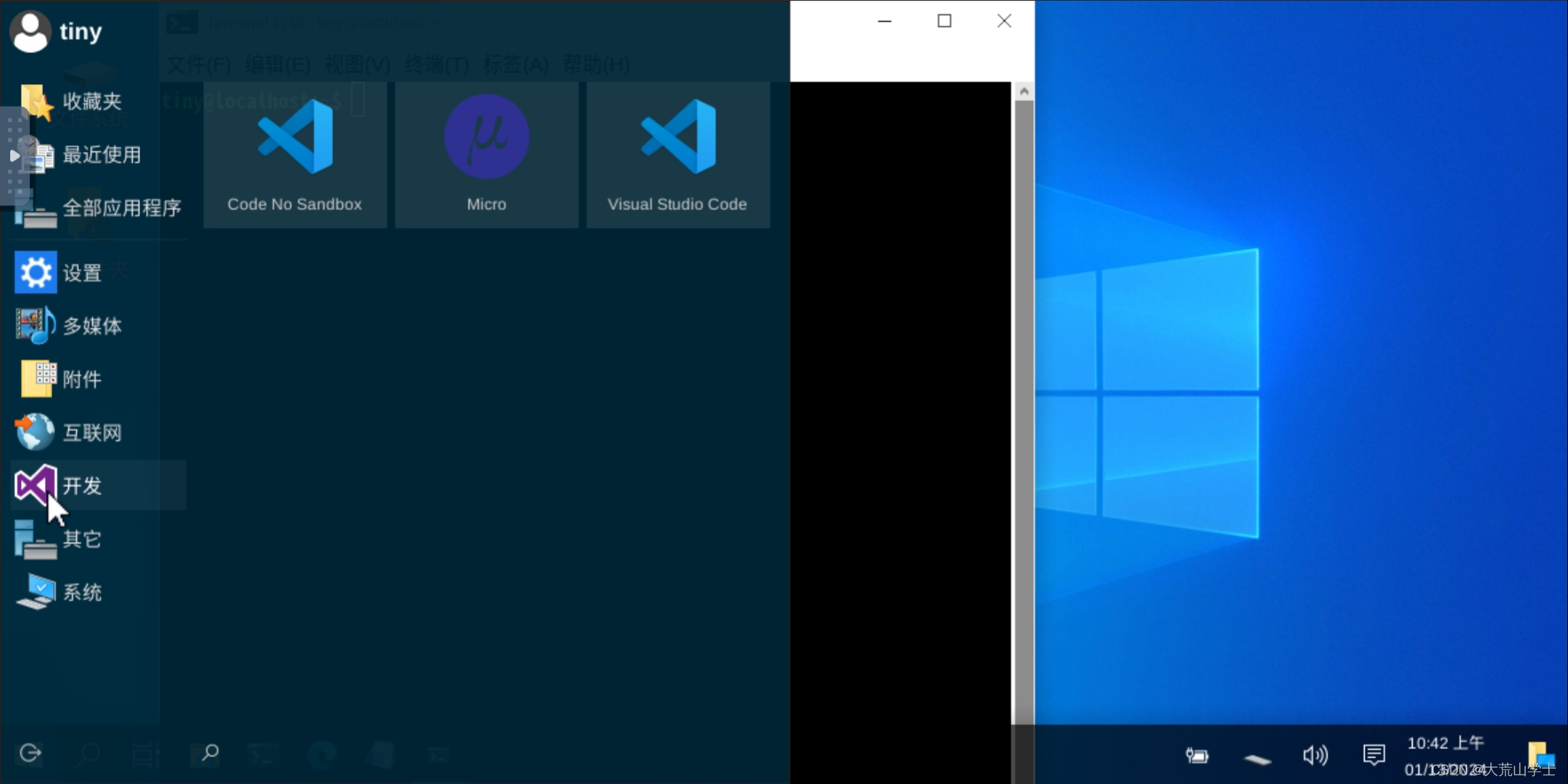1568x784 pixels.
Task: Launch Visual Studio Code tile
Action: click(x=677, y=155)
